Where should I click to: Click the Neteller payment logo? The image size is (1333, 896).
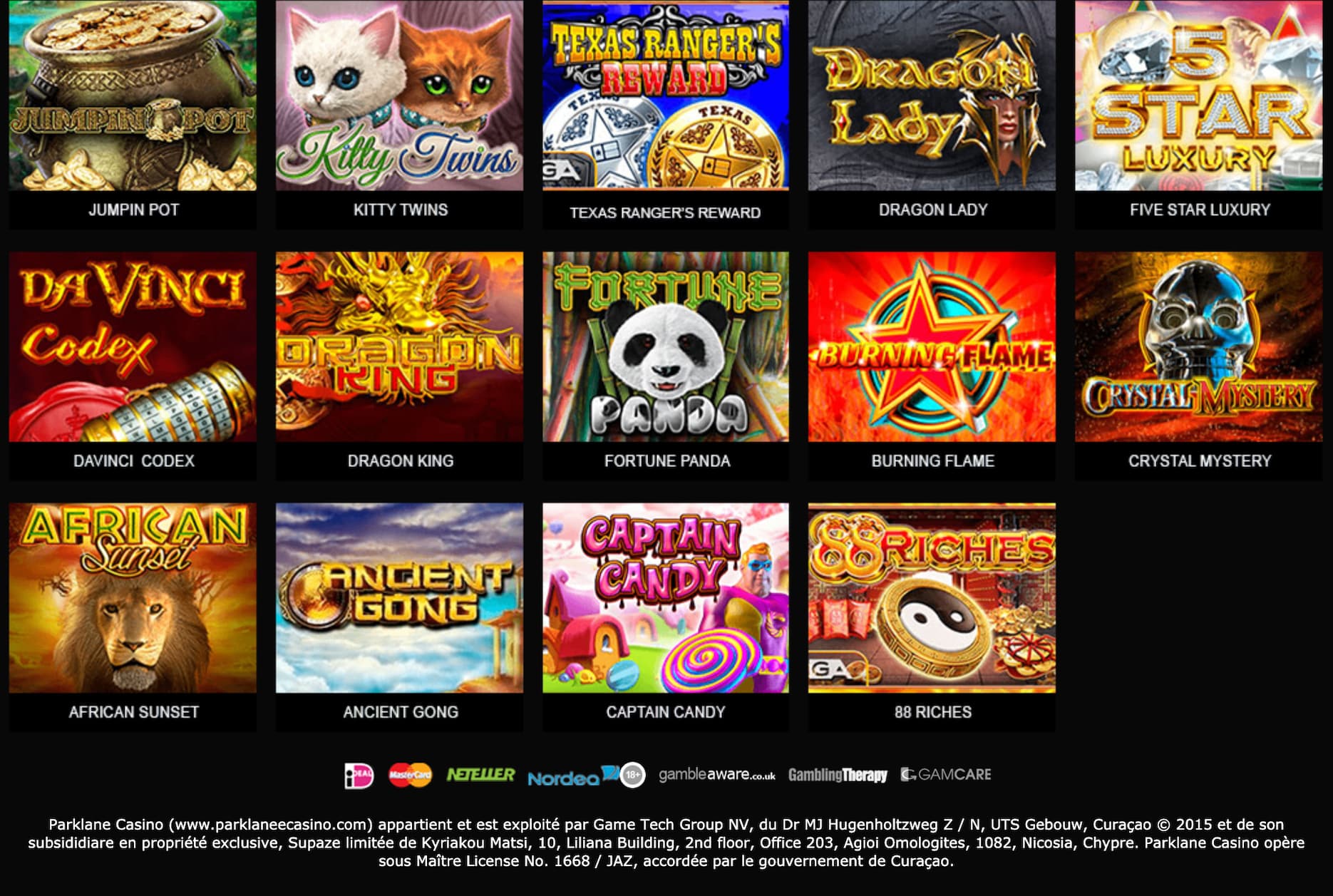[480, 774]
